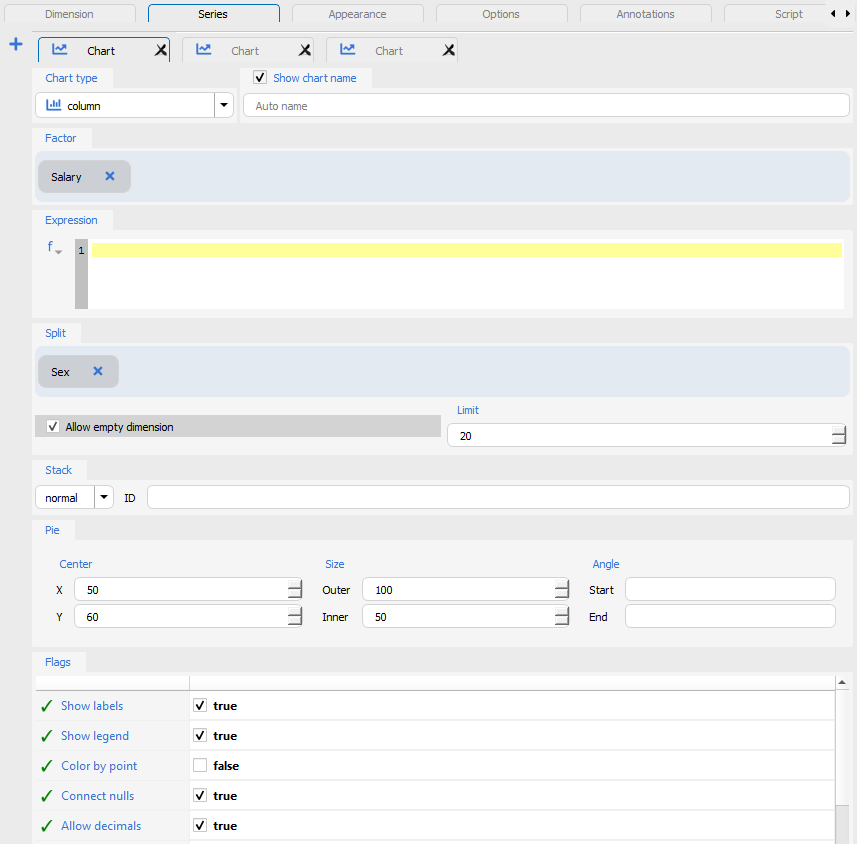Close the first Chart series tab
Viewport: 859px width, 844px height.
point(161,50)
